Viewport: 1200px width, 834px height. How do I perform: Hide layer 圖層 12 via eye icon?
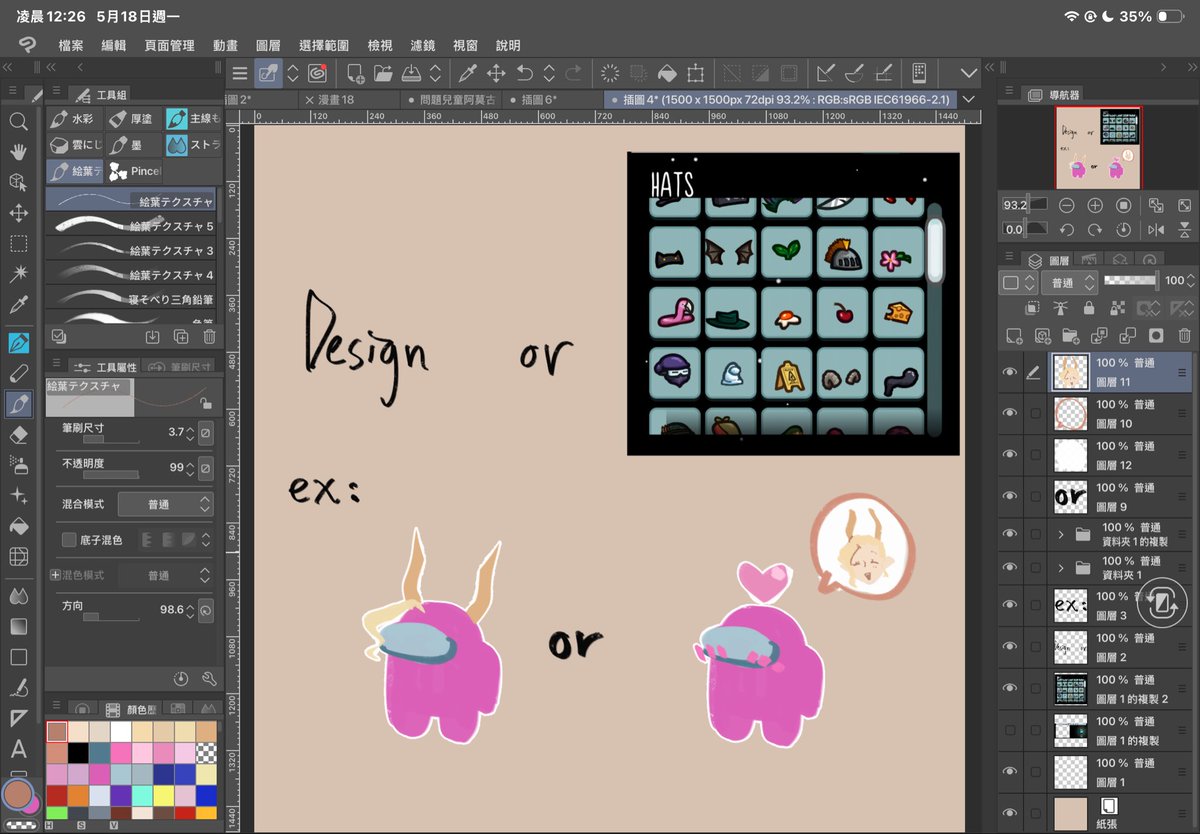click(1009, 455)
